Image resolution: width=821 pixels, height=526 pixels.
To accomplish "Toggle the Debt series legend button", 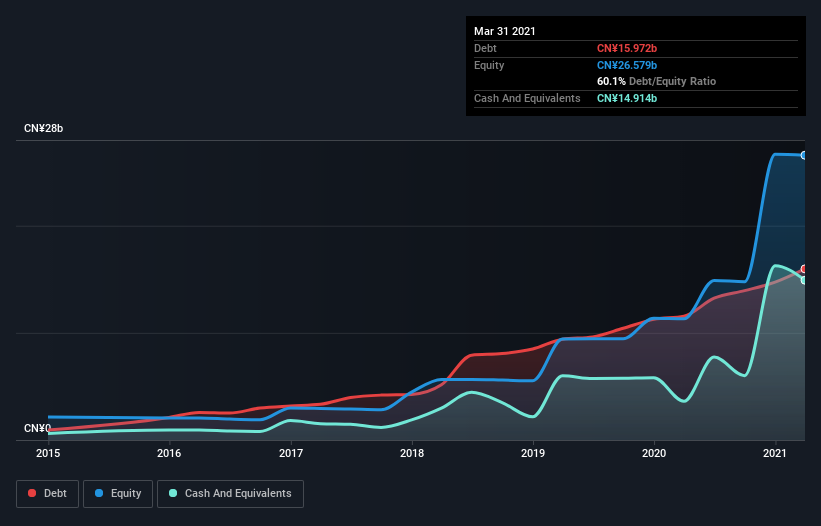I will [x=47, y=494].
